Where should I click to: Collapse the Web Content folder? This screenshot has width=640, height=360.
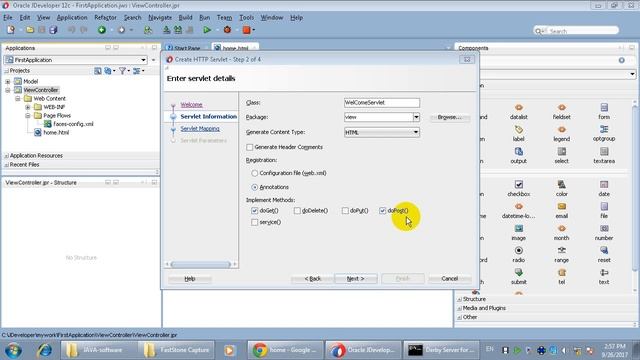pyautogui.click(x=18, y=99)
